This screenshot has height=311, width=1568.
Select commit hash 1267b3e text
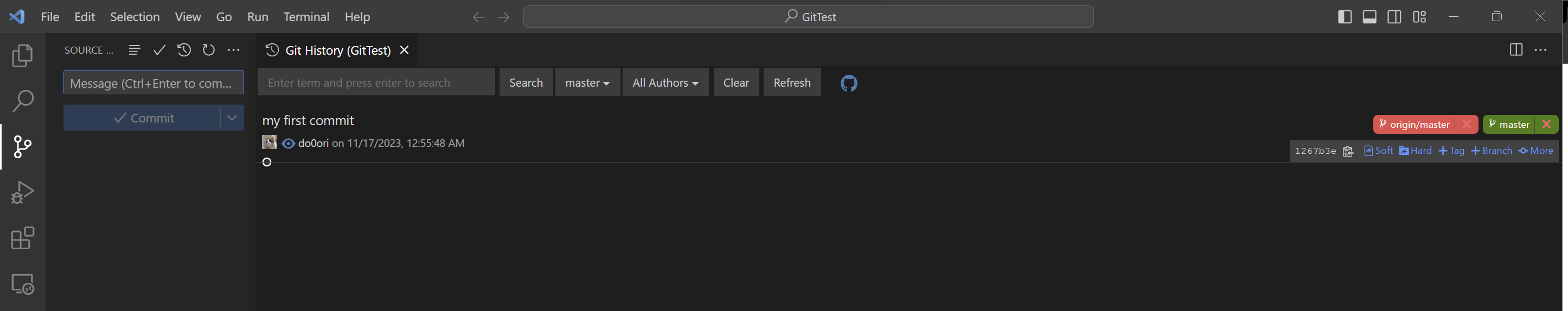click(x=1315, y=151)
